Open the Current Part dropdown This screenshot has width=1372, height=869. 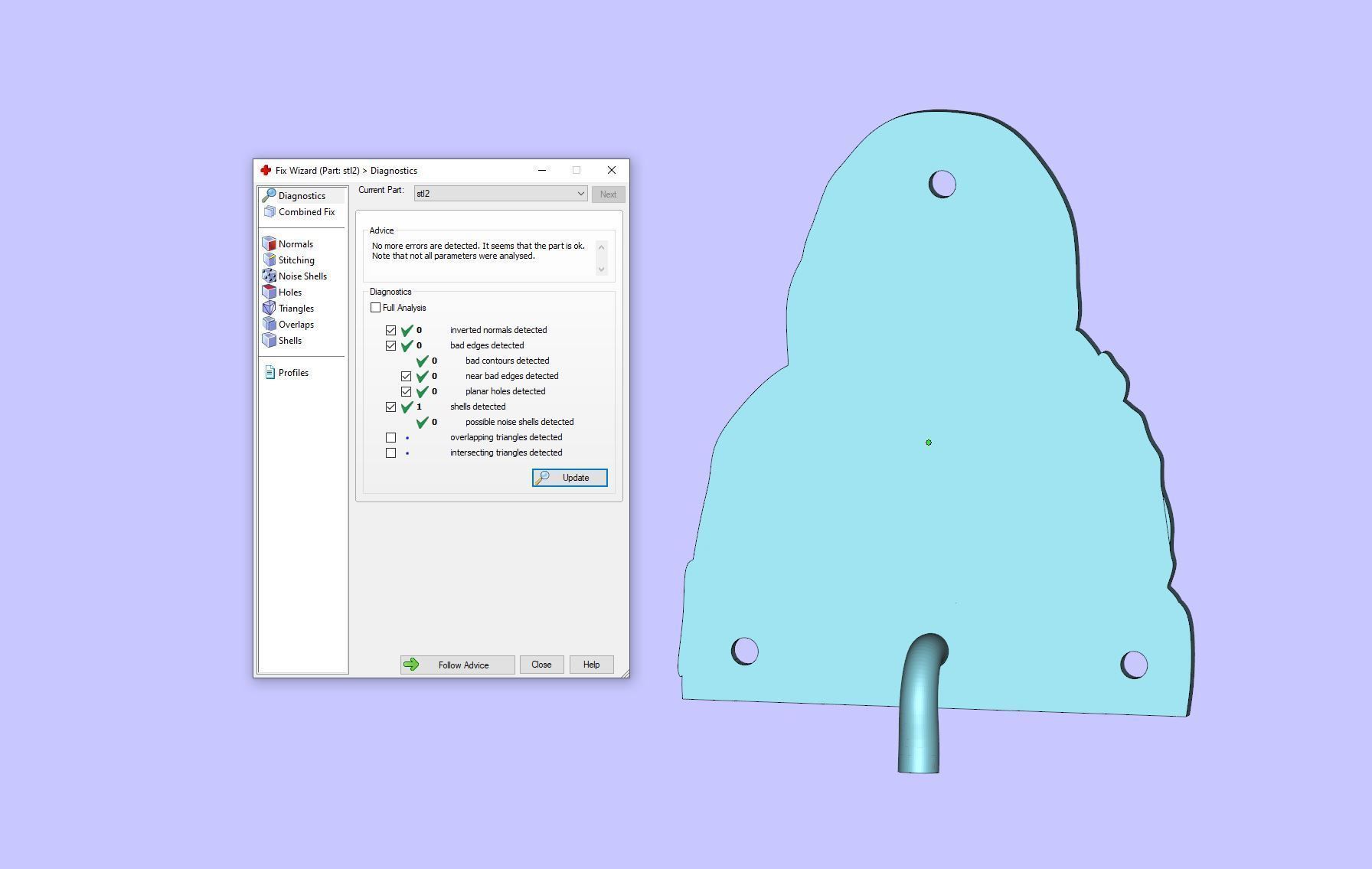(501, 194)
